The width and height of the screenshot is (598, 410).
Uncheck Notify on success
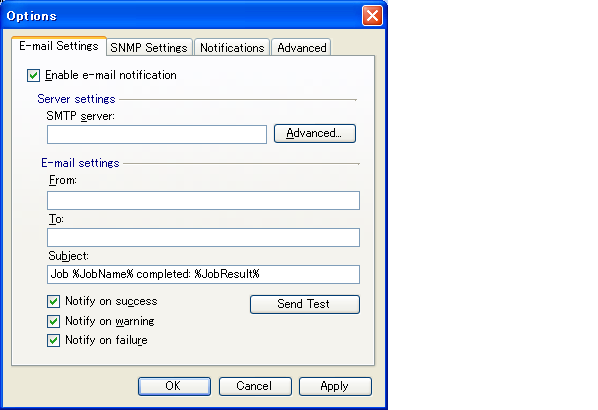[53, 302]
